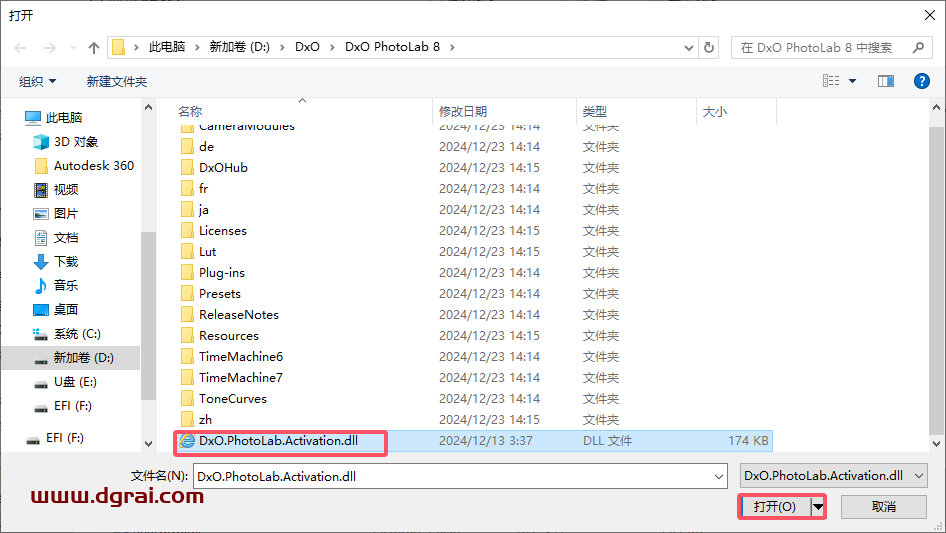The image size is (946, 533).
Task: Click 新加卷 (D:) in the address breadcrumb
Action: click(240, 47)
